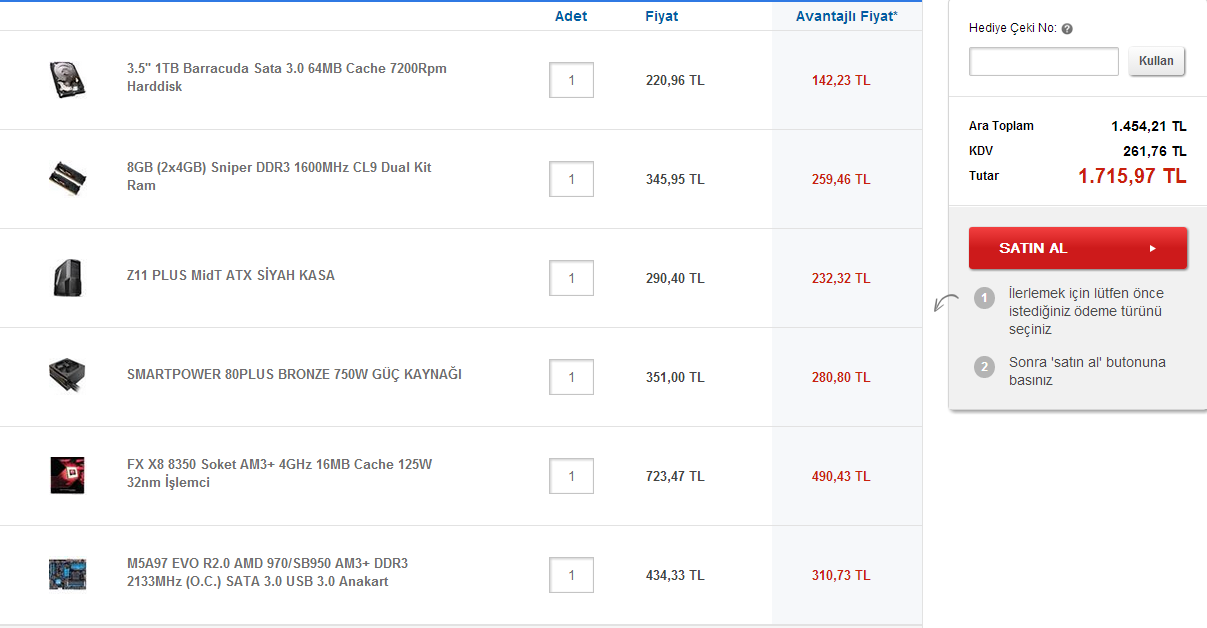Click the advantage price 280,80 TL
This screenshot has height=628, width=1207.
(x=841, y=377)
